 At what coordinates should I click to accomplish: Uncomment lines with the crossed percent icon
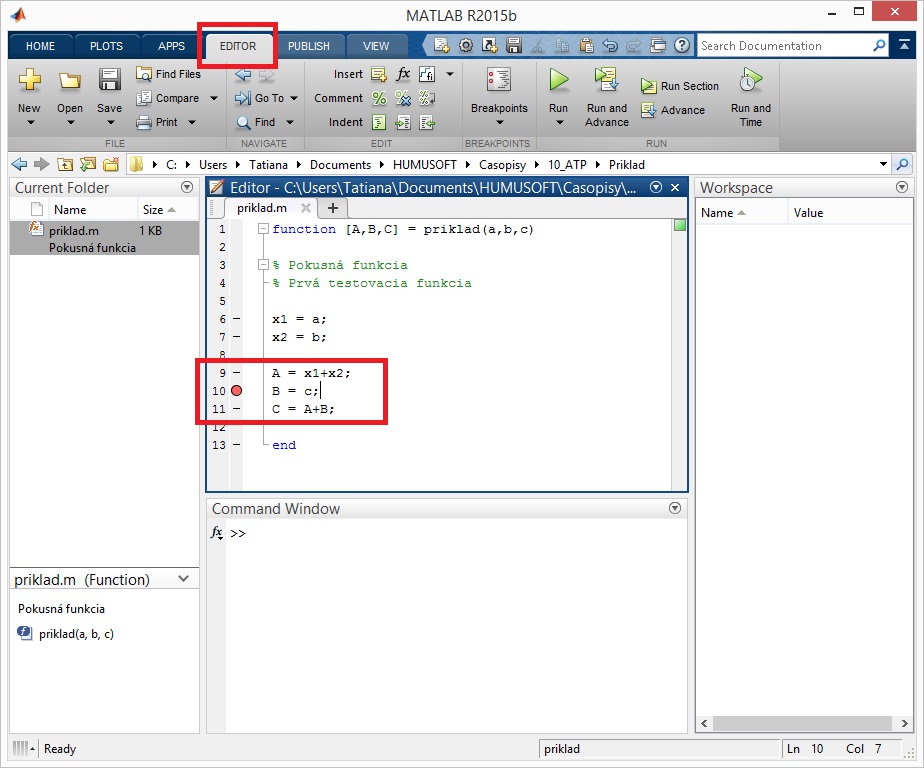403,98
